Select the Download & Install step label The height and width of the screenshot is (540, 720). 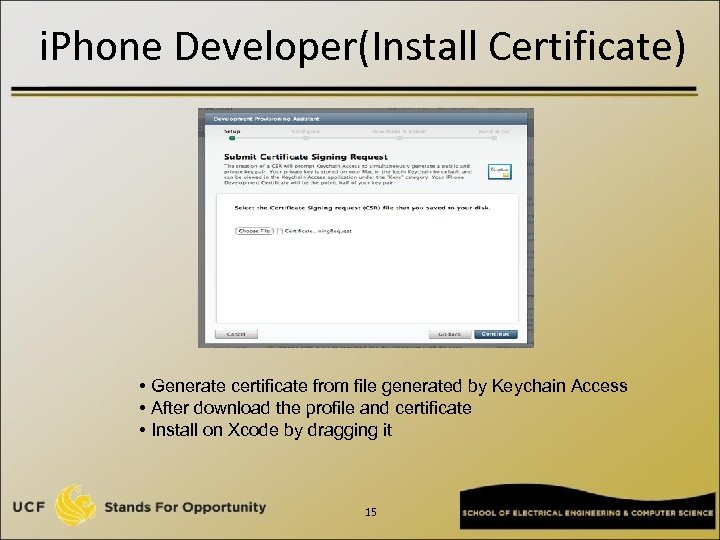click(399, 131)
